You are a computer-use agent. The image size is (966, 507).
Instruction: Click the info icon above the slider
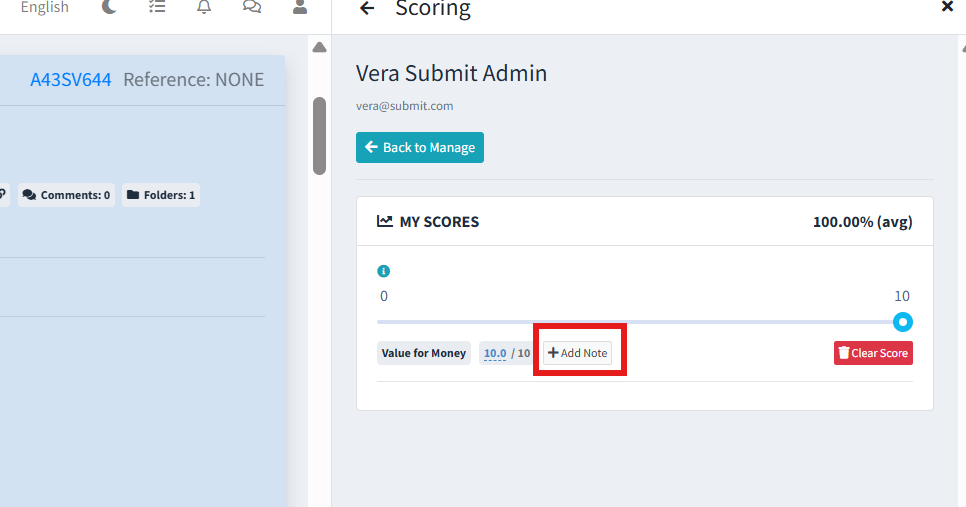coord(383,271)
